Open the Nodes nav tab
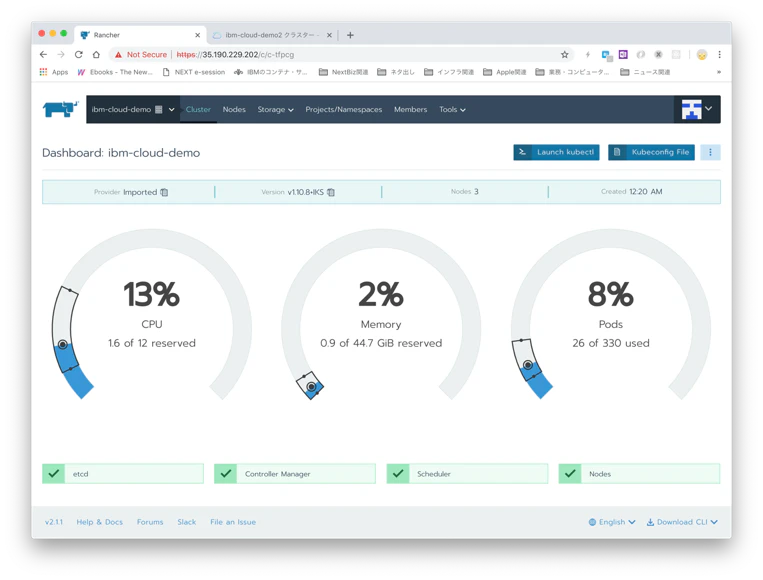This screenshot has width=763, height=580. 234,109
